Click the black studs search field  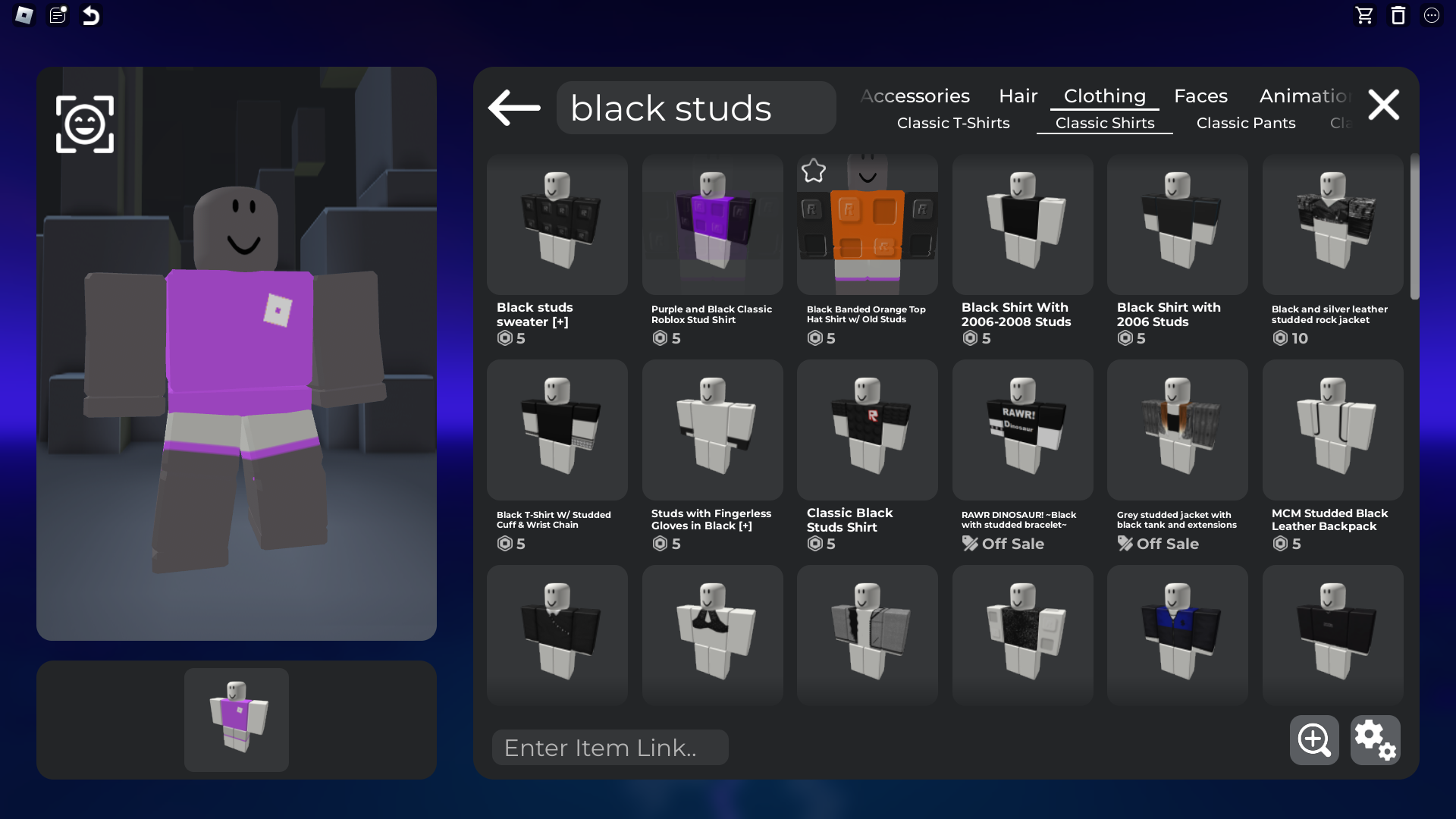coord(695,108)
